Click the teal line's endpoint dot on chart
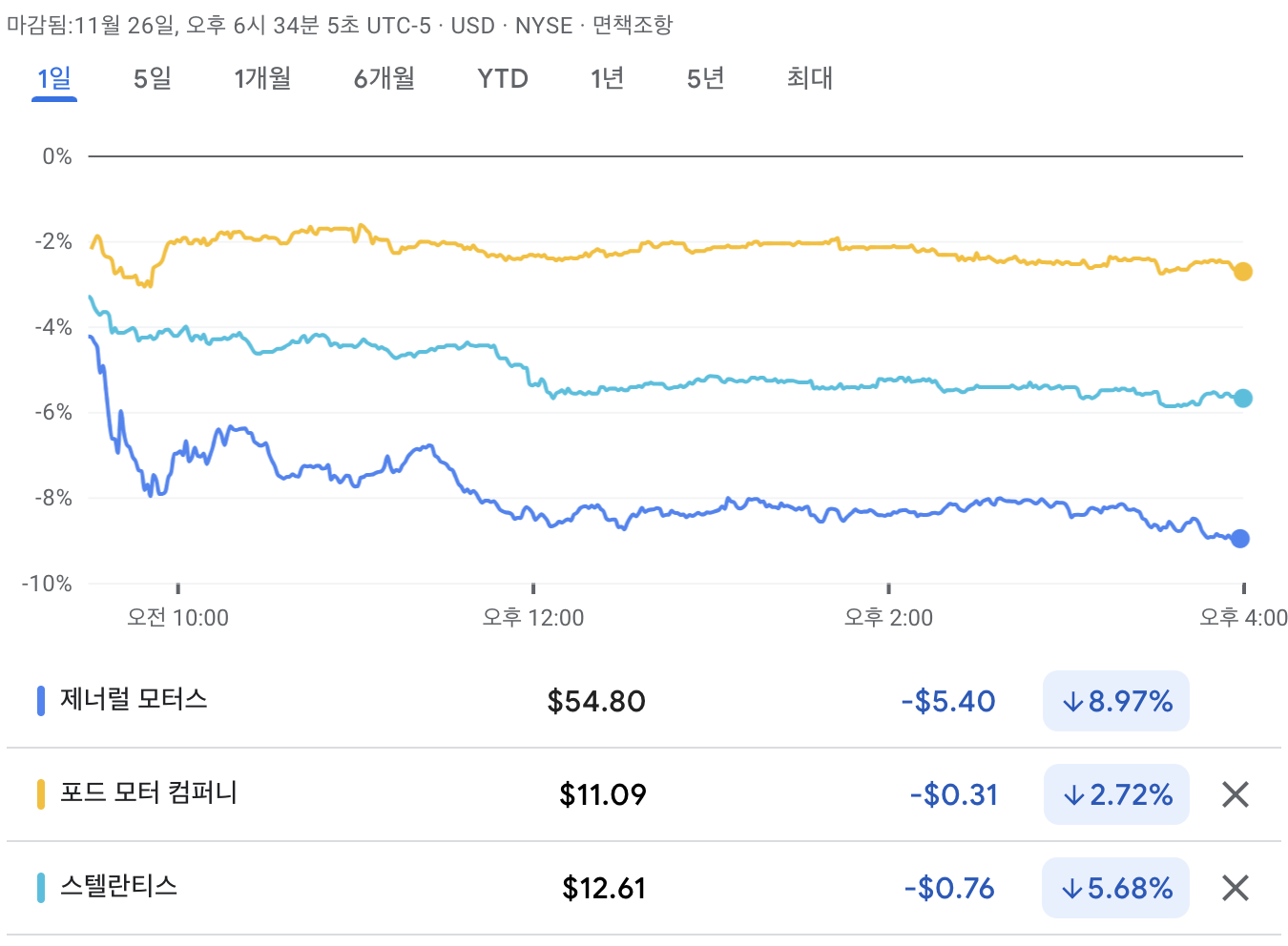1288x946 pixels. tap(1242, 399)
